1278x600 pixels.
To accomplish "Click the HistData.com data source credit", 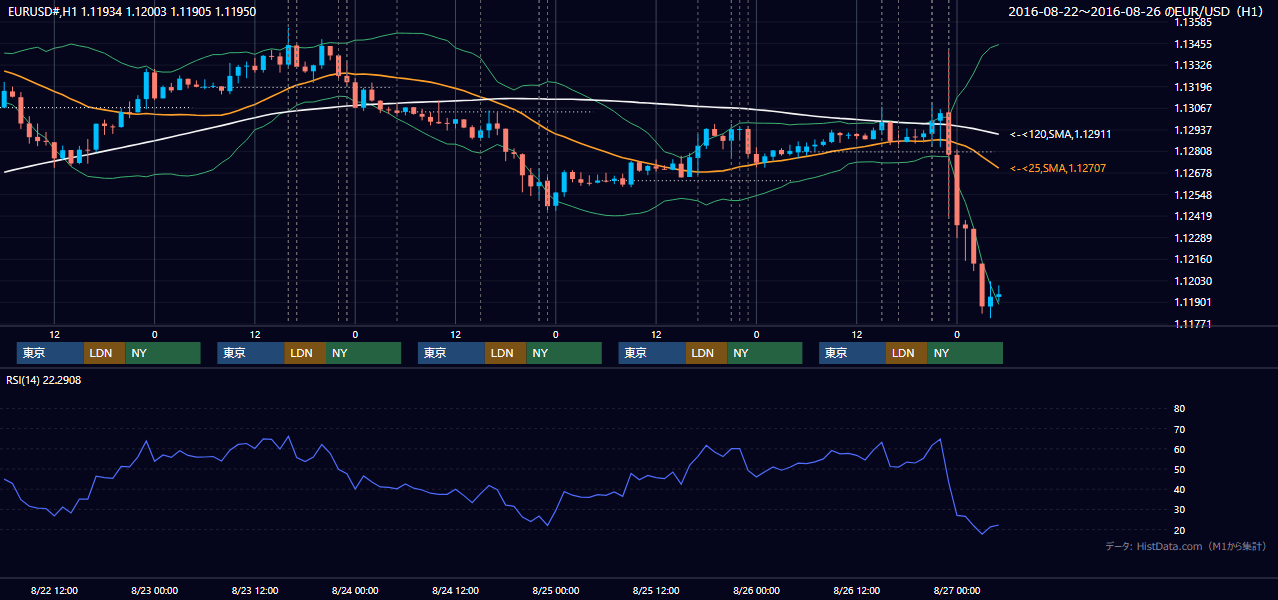I will (x=1186, y=546).
